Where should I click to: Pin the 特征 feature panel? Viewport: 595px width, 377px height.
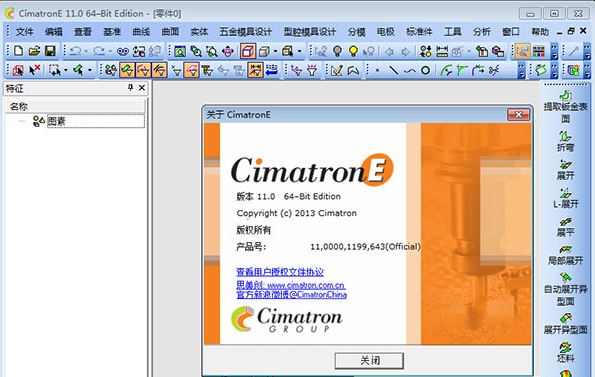tap(130, 88)
